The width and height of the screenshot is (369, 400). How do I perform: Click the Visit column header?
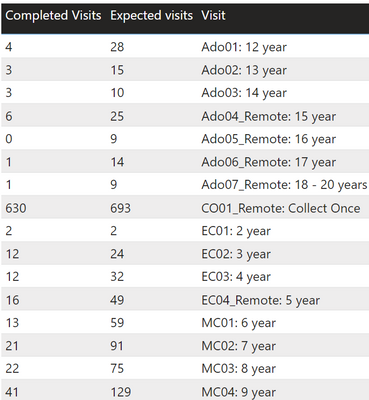point(213,16)
